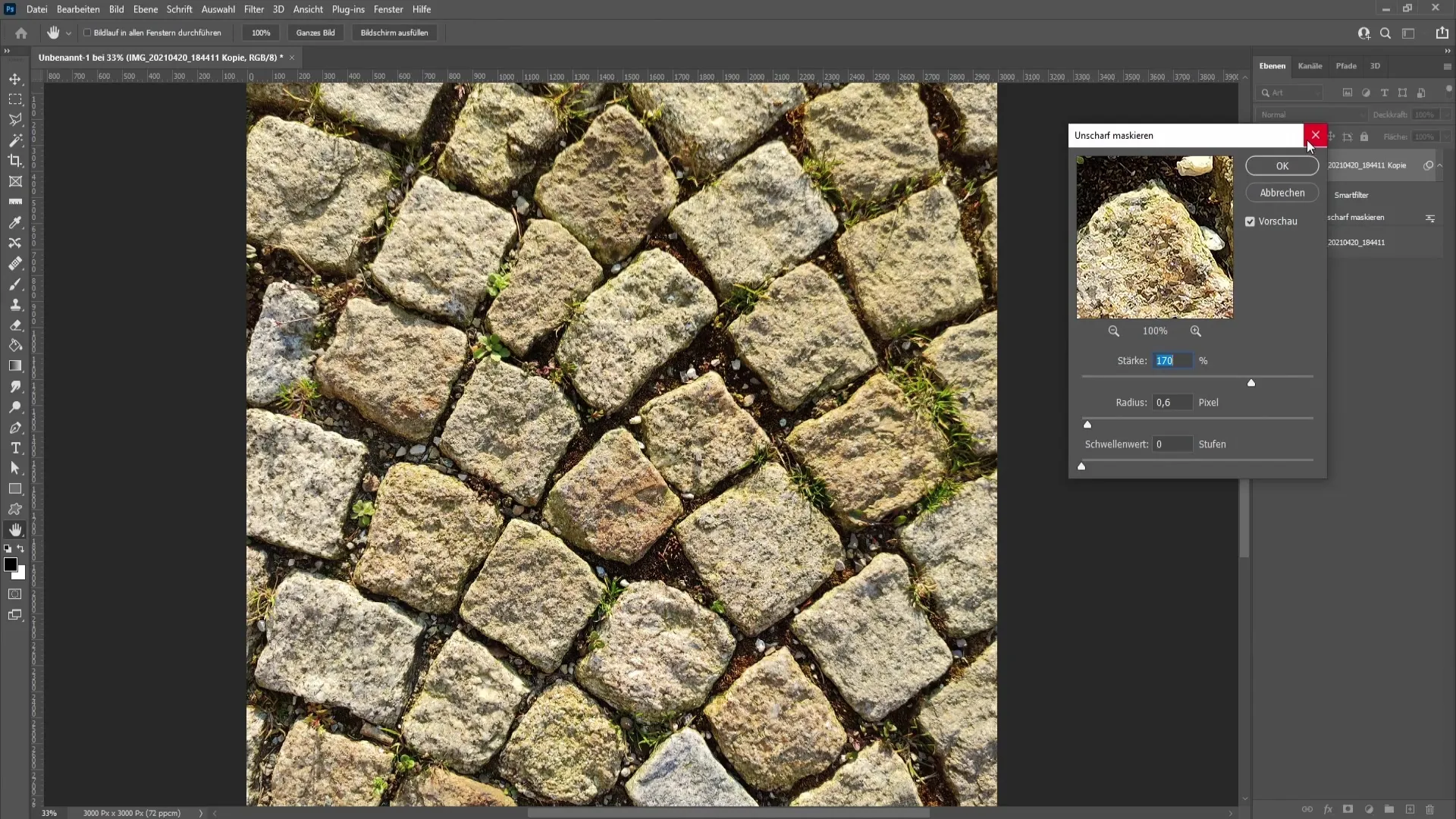
Task: Select the Horizontal Type tool
Action: tap(15, 448)
